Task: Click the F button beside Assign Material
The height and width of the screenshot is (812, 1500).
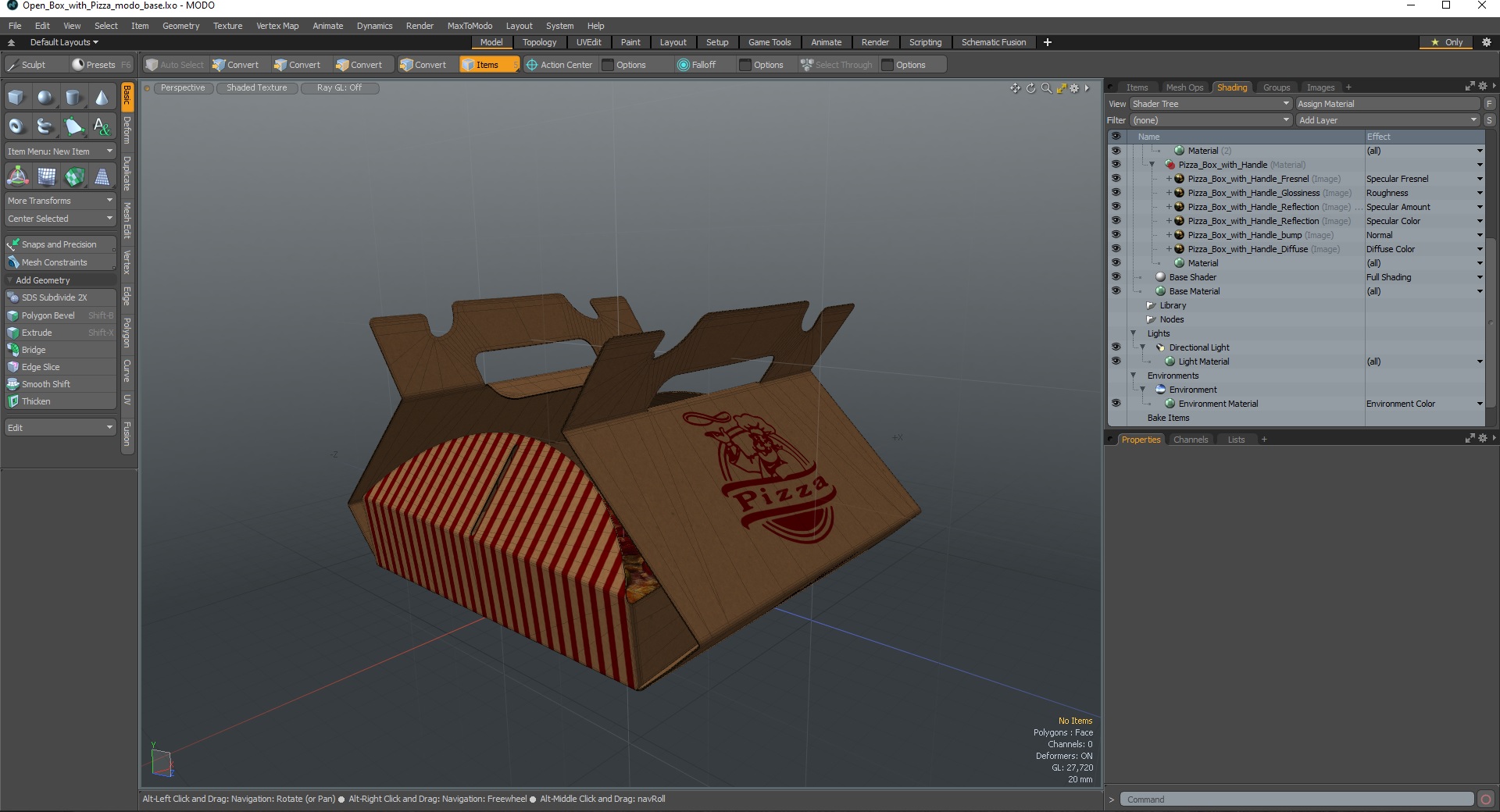Action: pos(1489,104)
